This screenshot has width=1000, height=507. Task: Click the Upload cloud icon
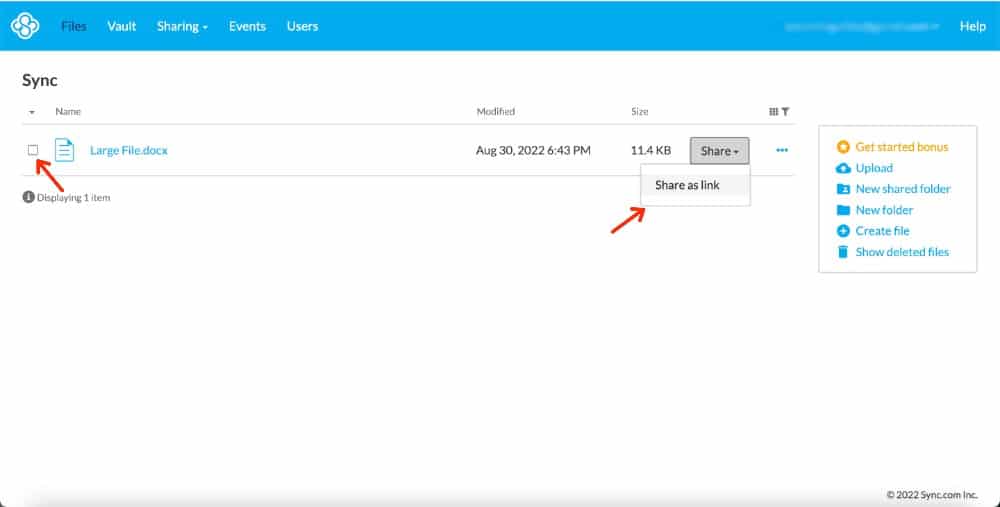(x=843, y=168)
